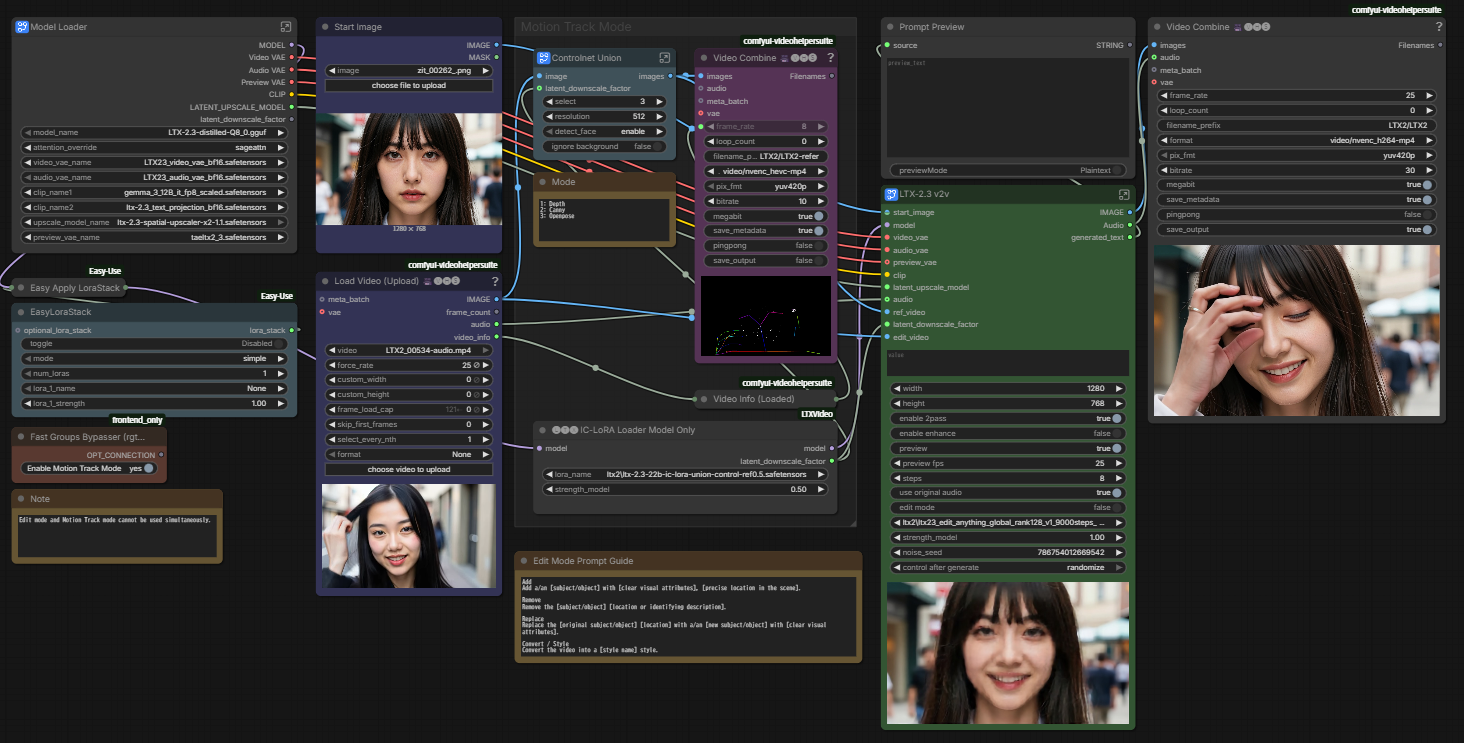Collapse the EasyLoraStack node dot
The height and width of the screenshot is (743, 1464).
[x=20, y=312]
